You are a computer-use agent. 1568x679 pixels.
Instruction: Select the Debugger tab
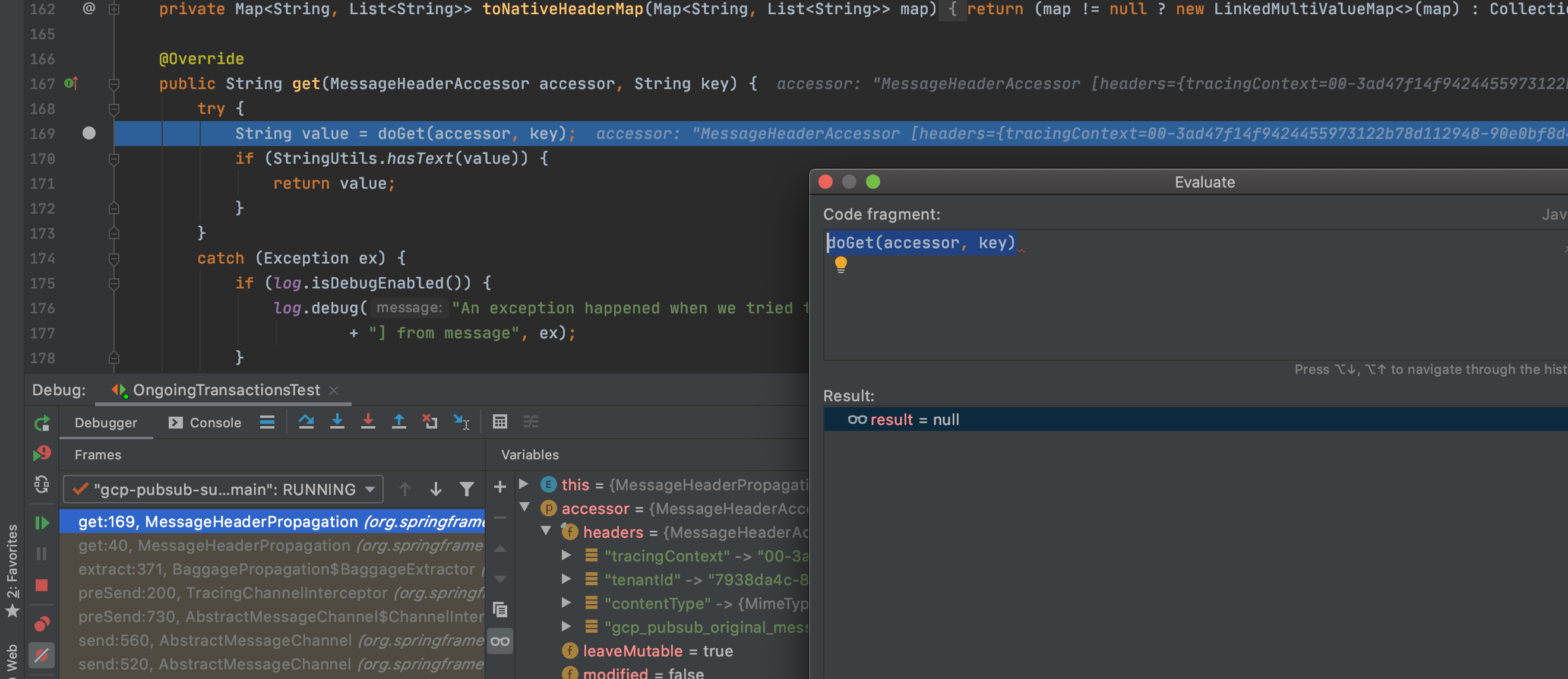(x=105, y=423)
